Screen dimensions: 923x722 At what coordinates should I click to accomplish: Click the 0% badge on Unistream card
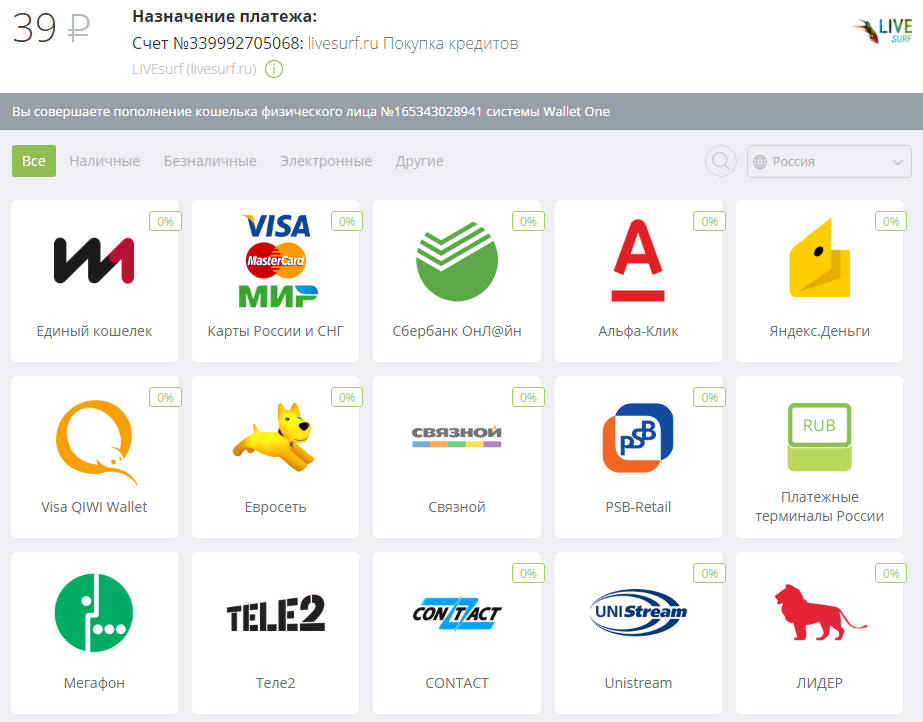(709, 573)
